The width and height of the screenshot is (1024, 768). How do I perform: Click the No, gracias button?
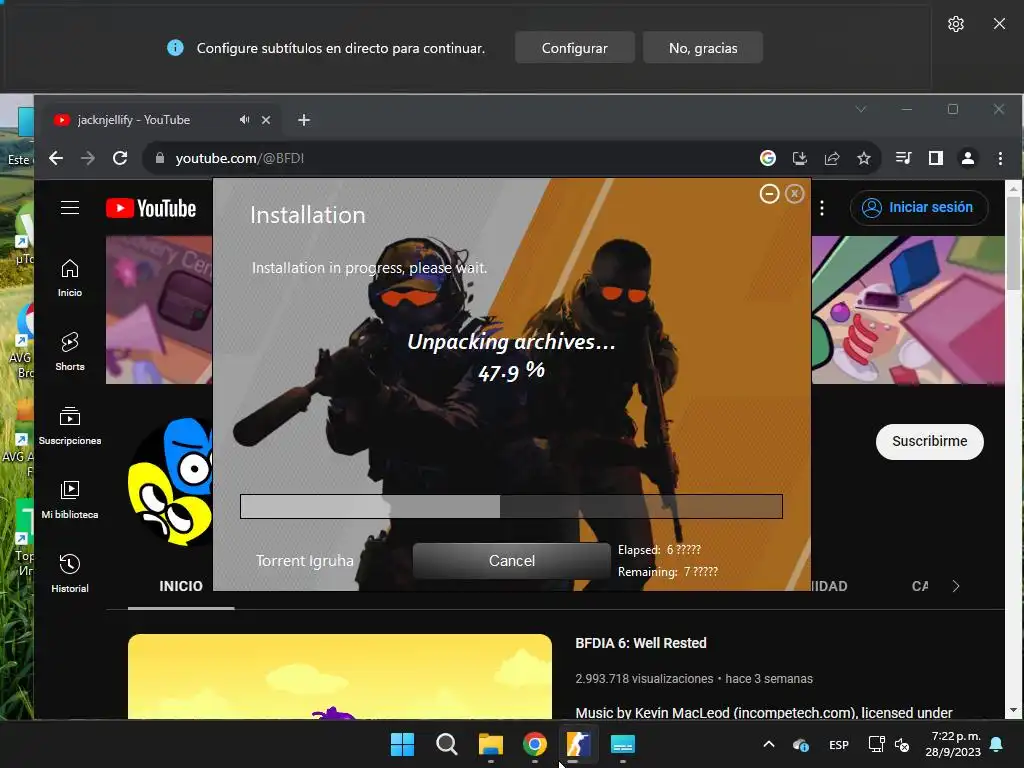pyautogui.click(x=703, y=48)
